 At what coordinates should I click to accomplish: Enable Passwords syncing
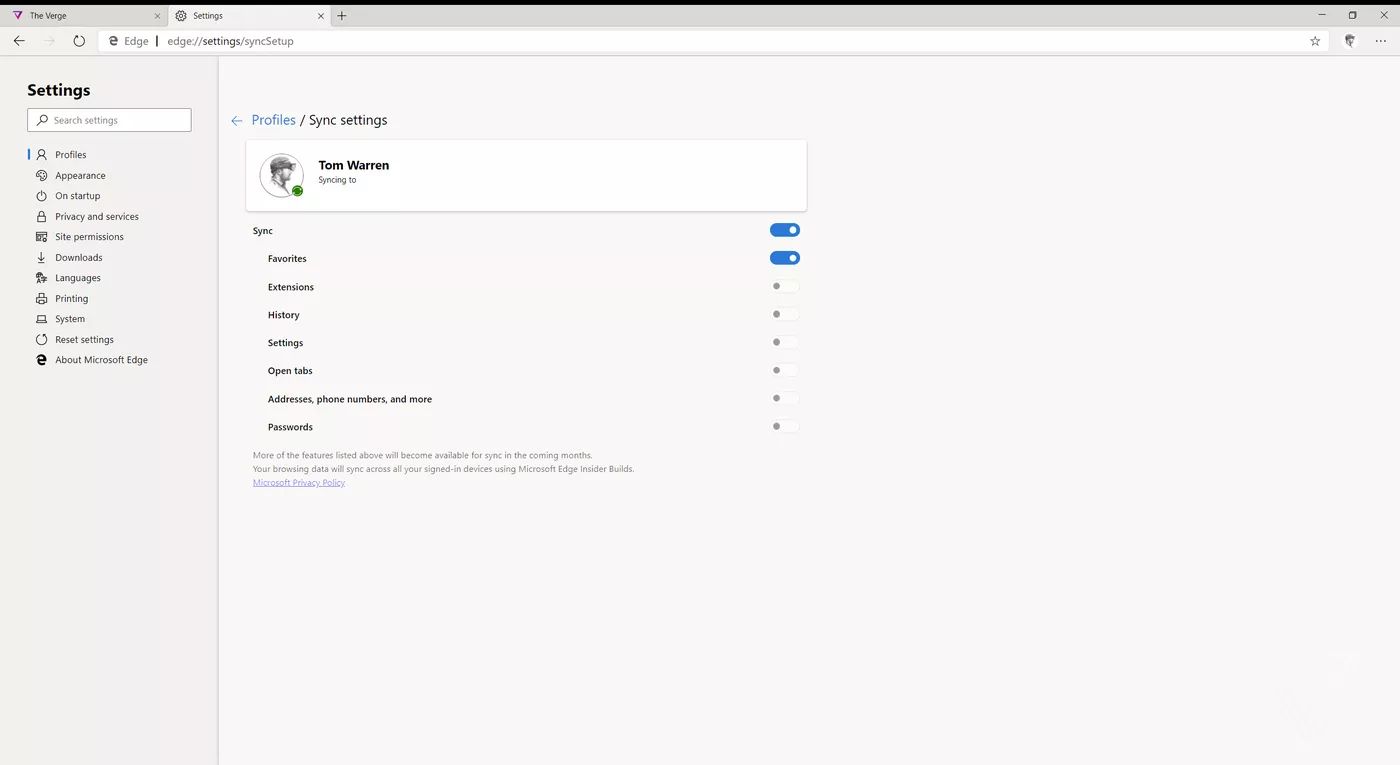pos(785,425)
